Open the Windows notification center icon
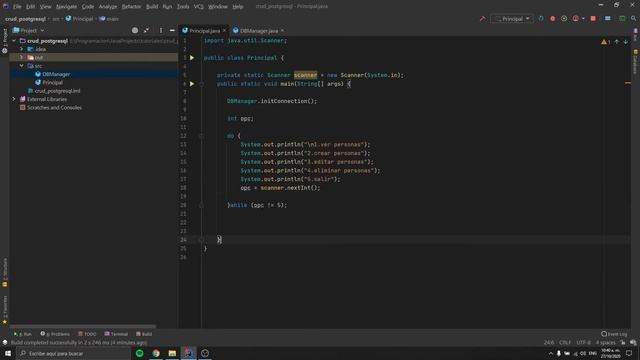Viewport: 640px width, 360px height. [x=629, y=353]
